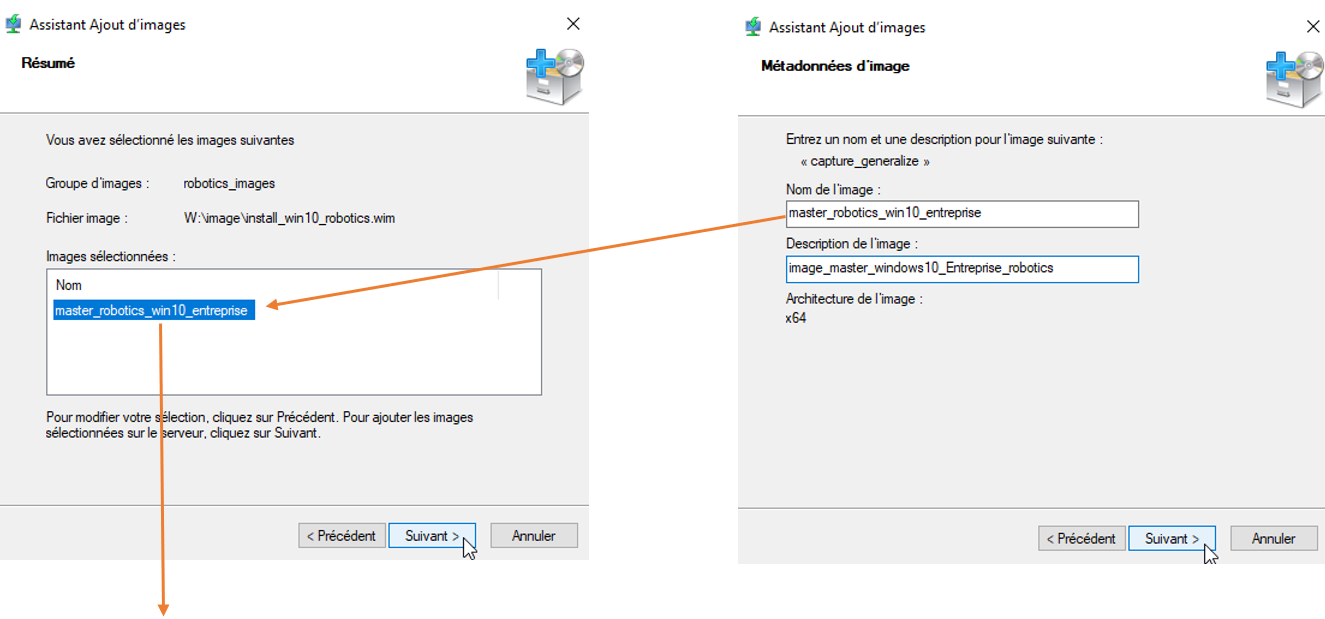Cancel the Métadonnées wizard with Annuler
Image resolution: width=1325 pixels, height=619 pixels.
pos(1274,538)
